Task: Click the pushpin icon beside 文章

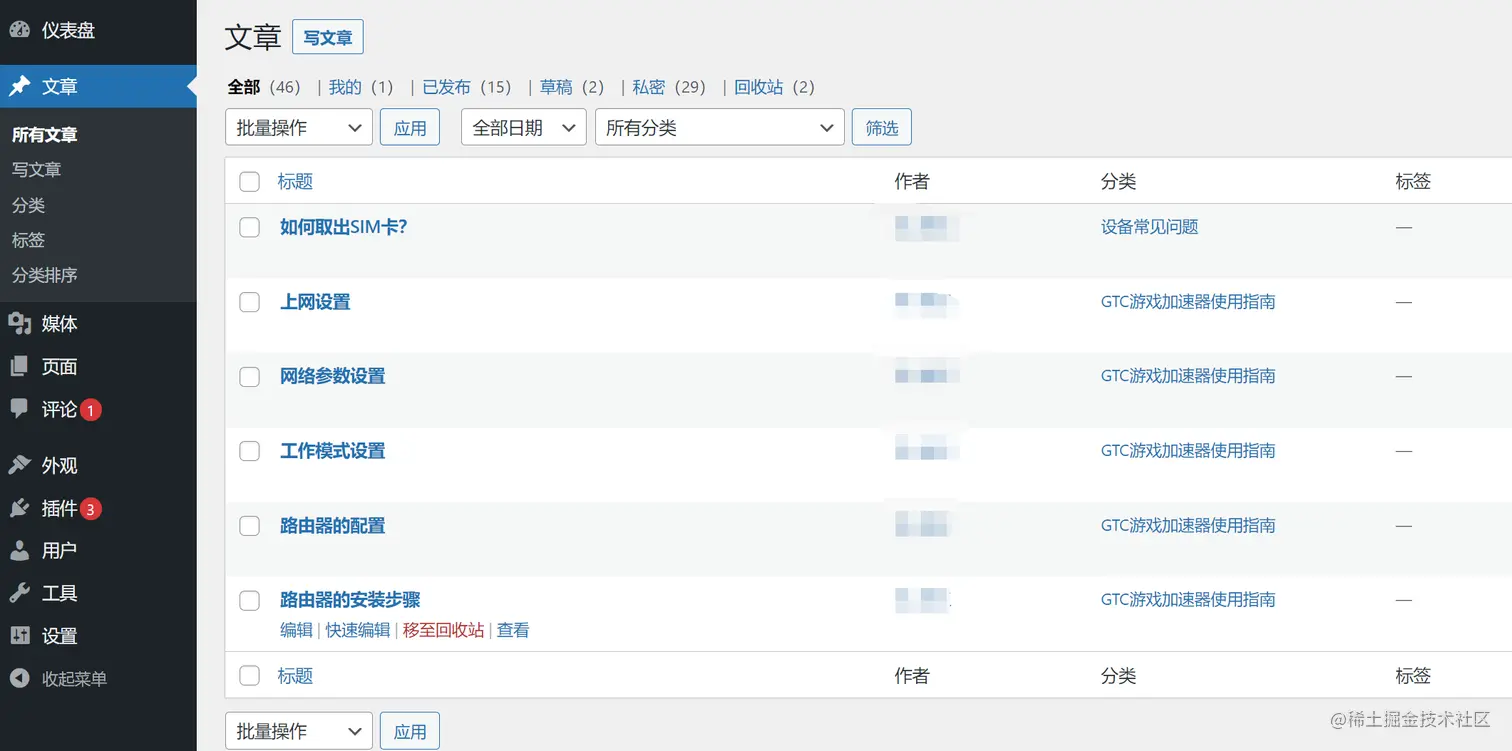Action: click(x=20, y=86)
